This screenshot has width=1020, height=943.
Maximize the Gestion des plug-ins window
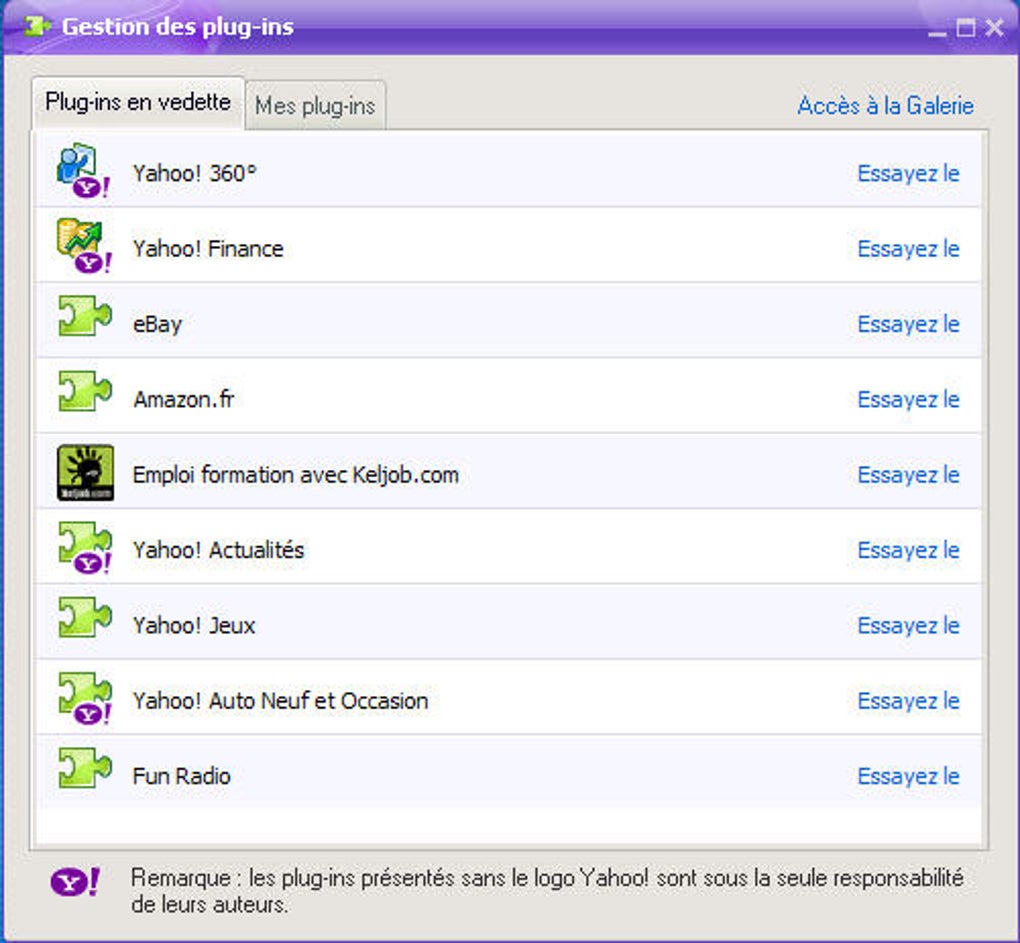pos(965,27)
